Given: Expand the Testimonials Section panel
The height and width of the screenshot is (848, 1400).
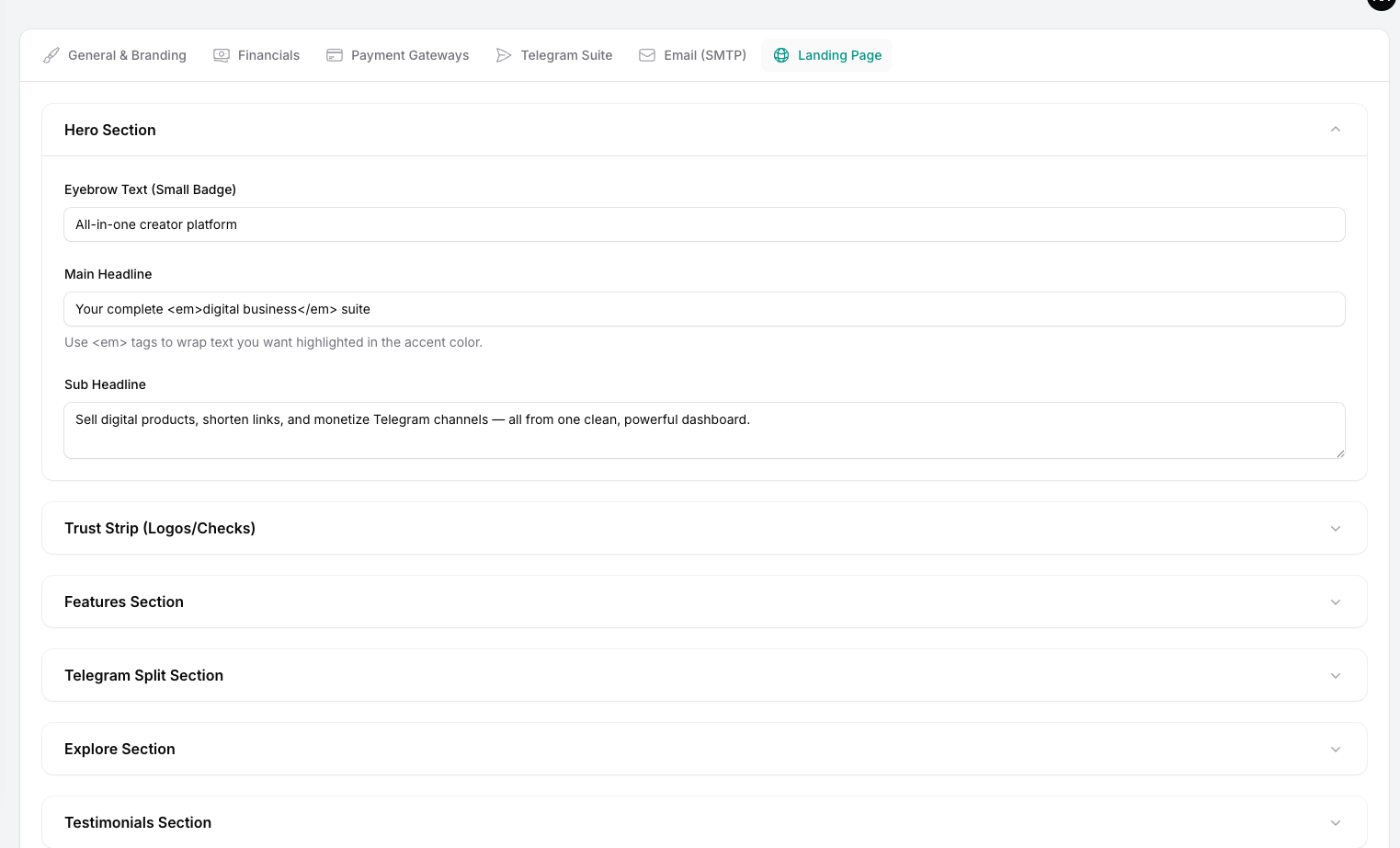Looking at the screenshot, I should (1336, 822).
